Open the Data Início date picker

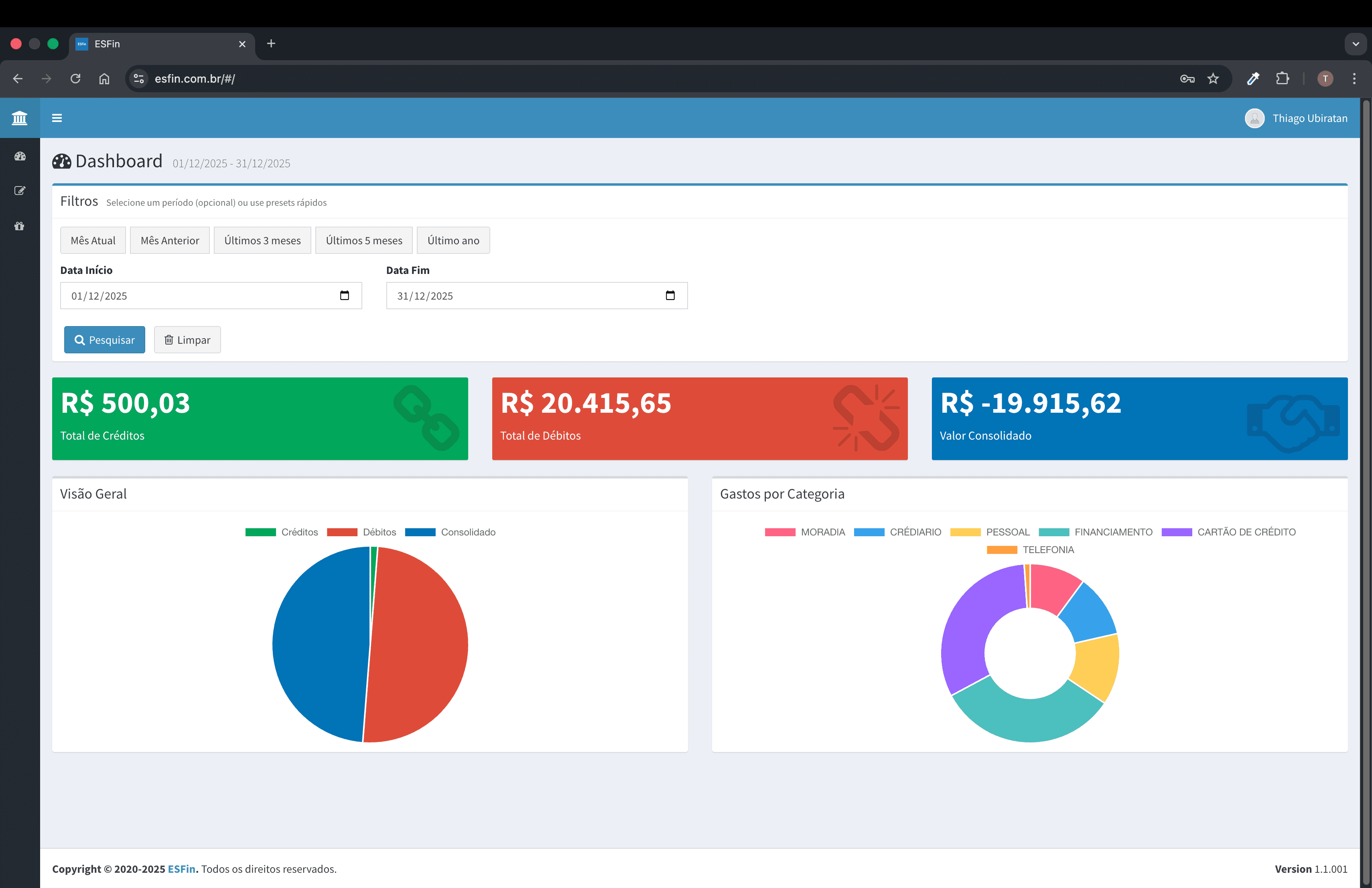(344, 296)
